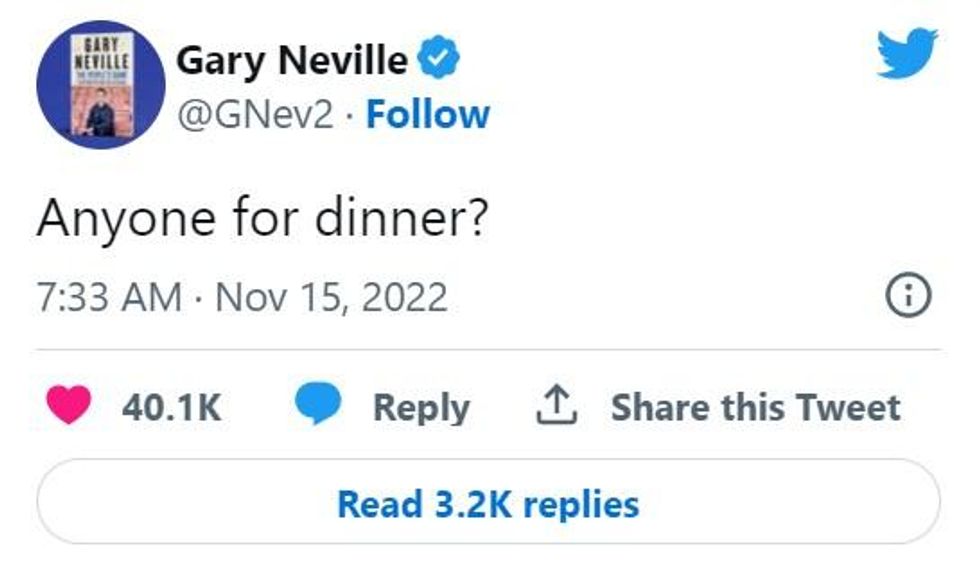980x567 pixels.
Task: Click the blue reply speech bubble icon
Action: click(x=318, y=406)
